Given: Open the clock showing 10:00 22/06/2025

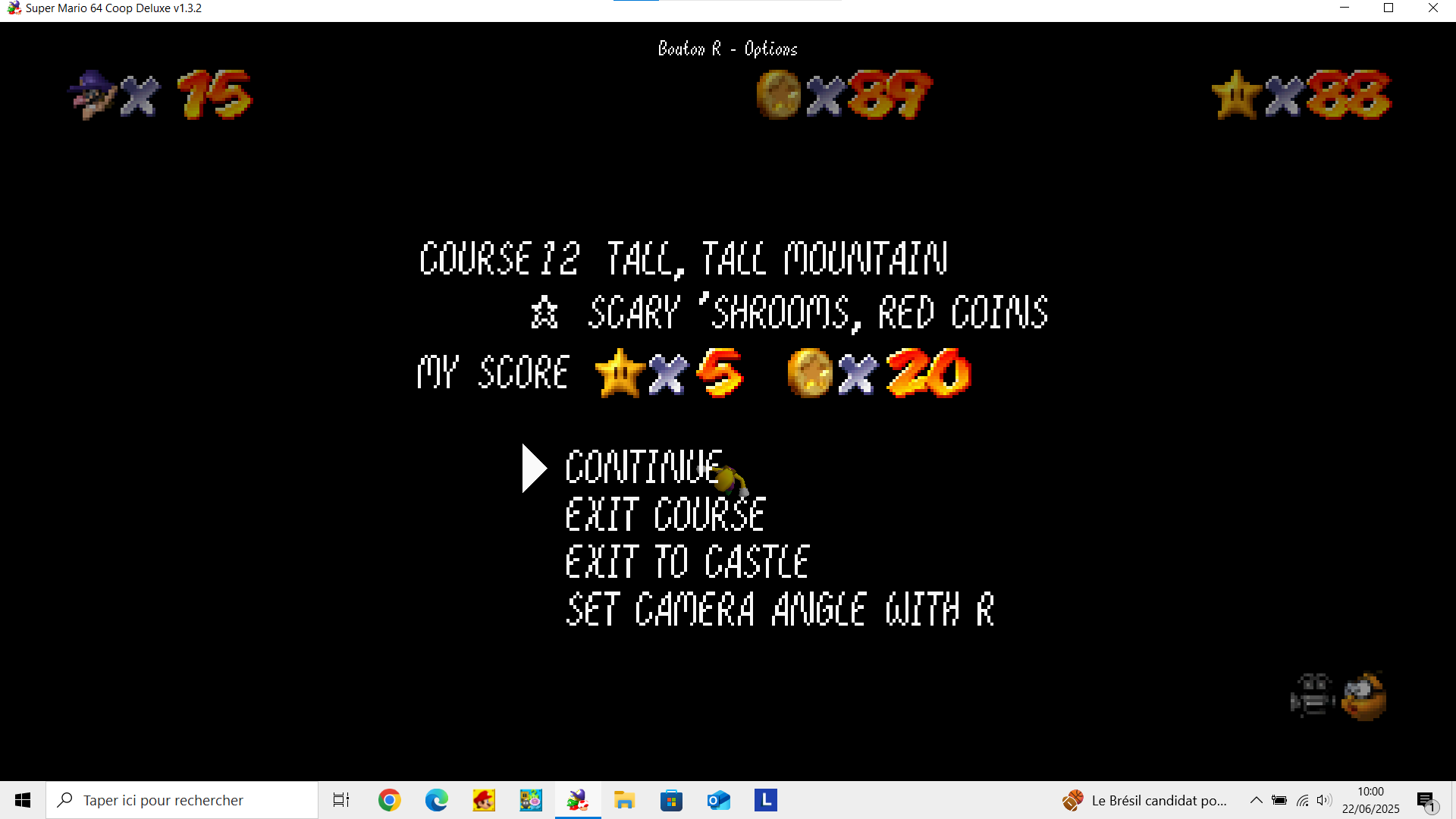Looking at the screenshot, I should (1370, 800).
